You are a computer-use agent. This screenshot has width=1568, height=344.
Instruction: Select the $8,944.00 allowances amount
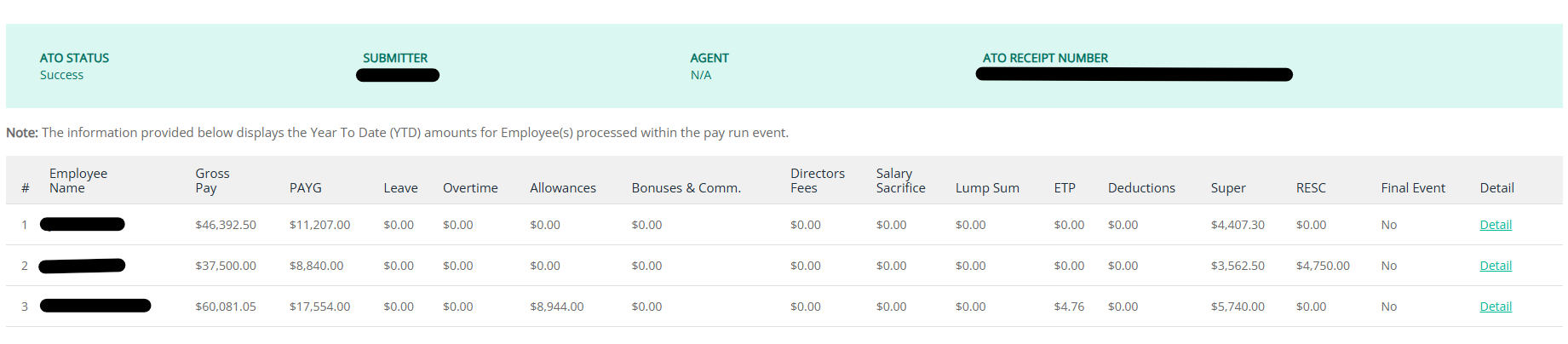click(557, 307)
